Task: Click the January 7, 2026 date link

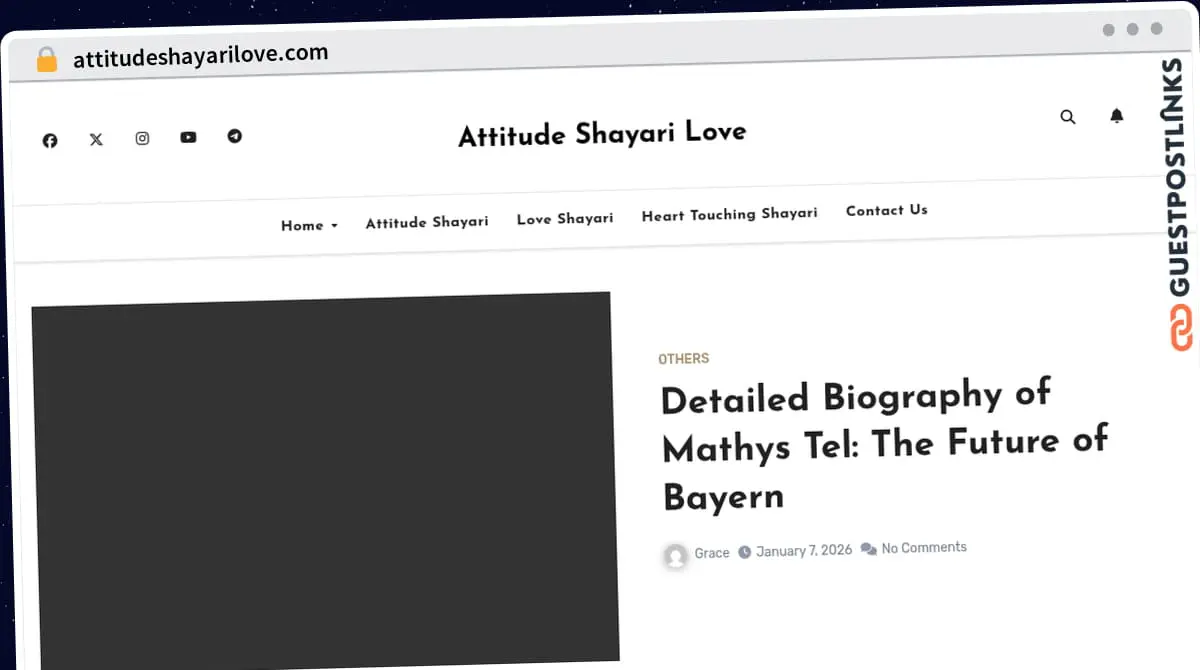Action: point(804,550)
